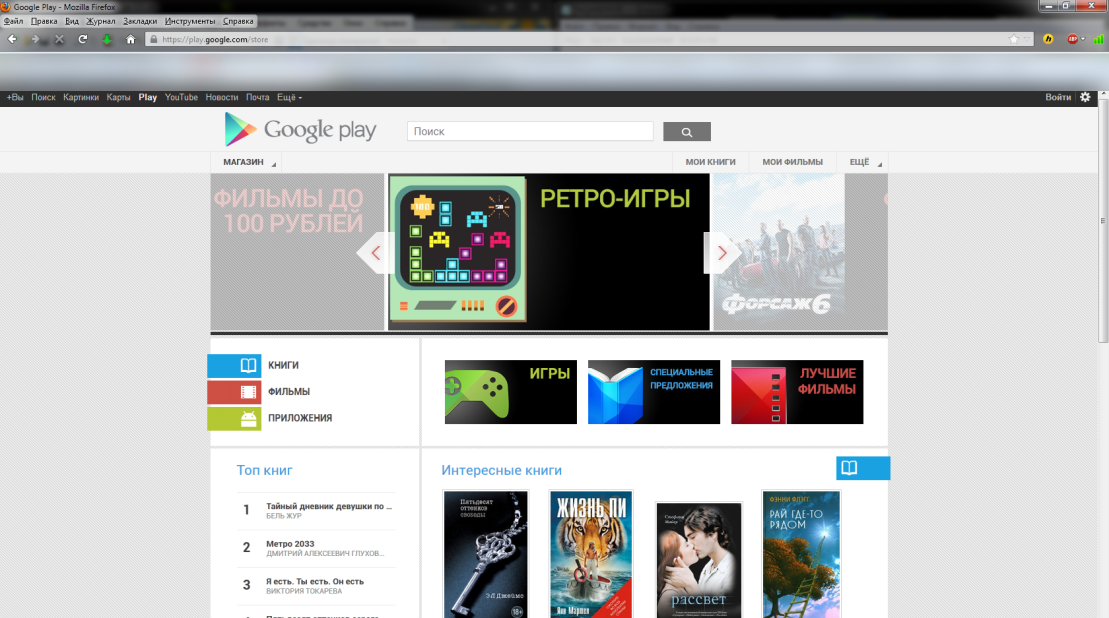This screenshot has height=618, width=1109.
Task: Open the Интересные книги heading link
Action: (x=501, y=470)
